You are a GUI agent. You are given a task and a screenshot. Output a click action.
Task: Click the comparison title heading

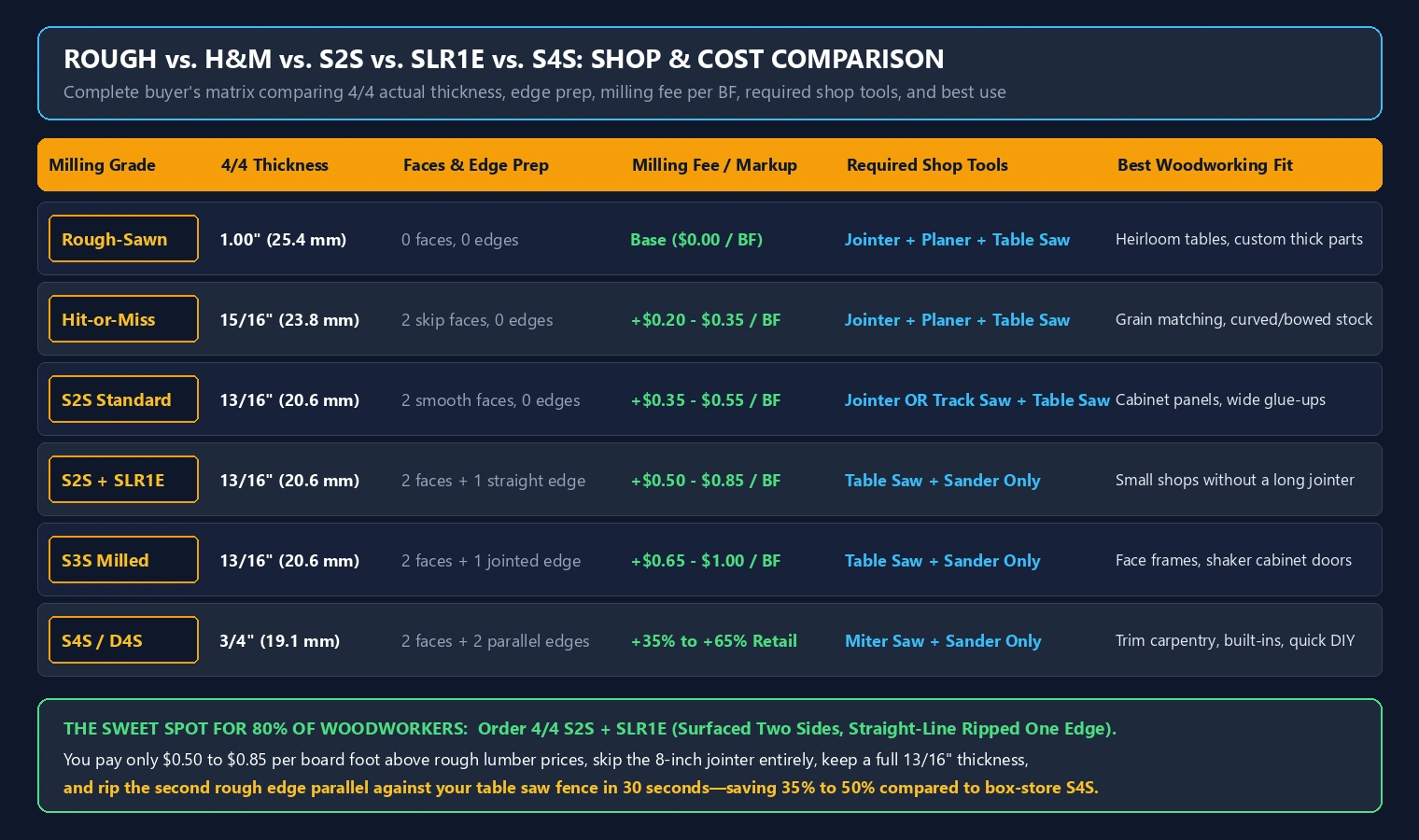[x=504, y=59]
